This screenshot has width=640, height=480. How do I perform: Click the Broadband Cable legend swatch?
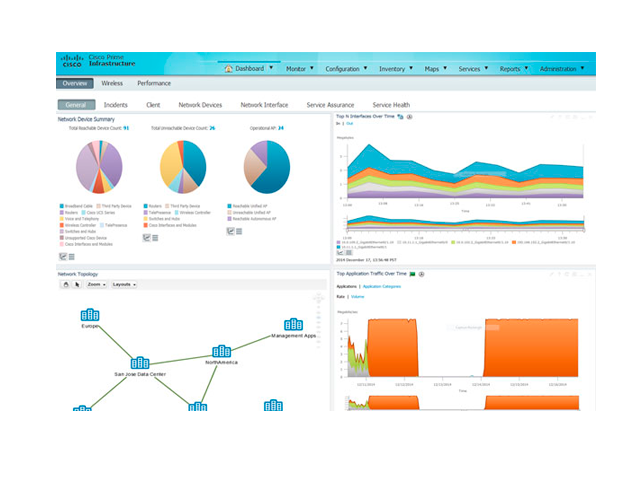(62, 206)
